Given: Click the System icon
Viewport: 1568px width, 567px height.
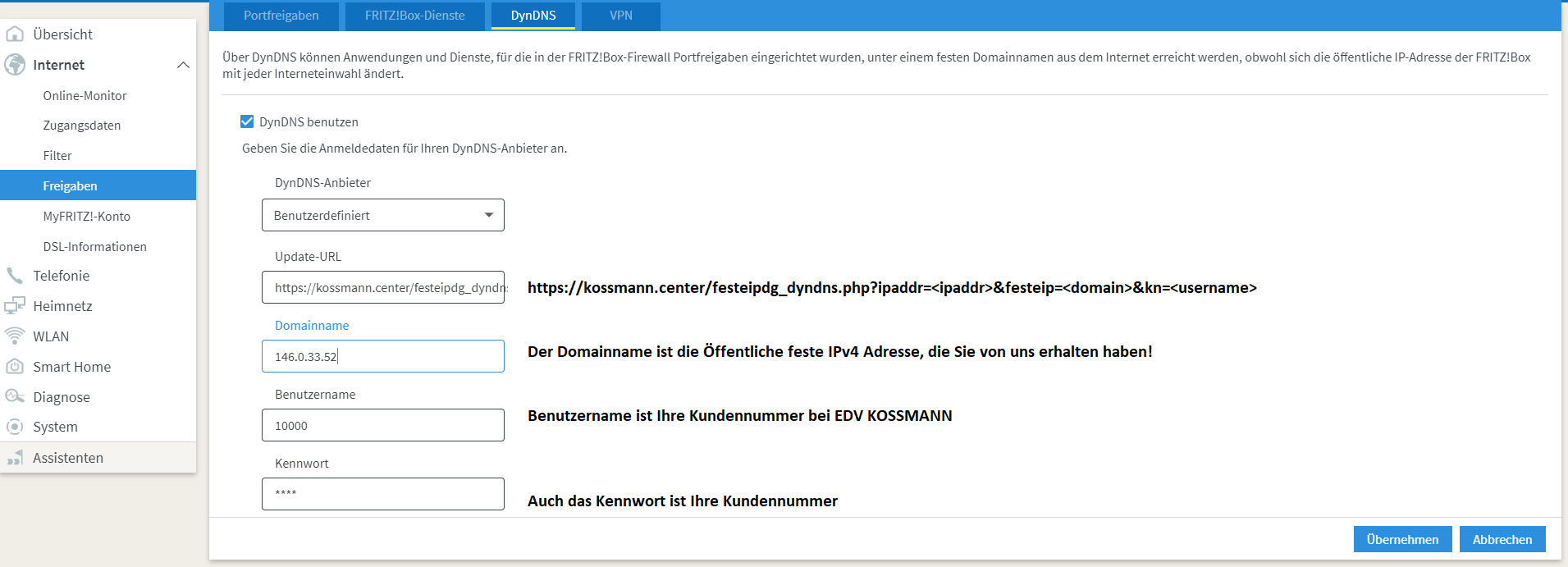Looking at the screenshot, I should click(15, 427).
